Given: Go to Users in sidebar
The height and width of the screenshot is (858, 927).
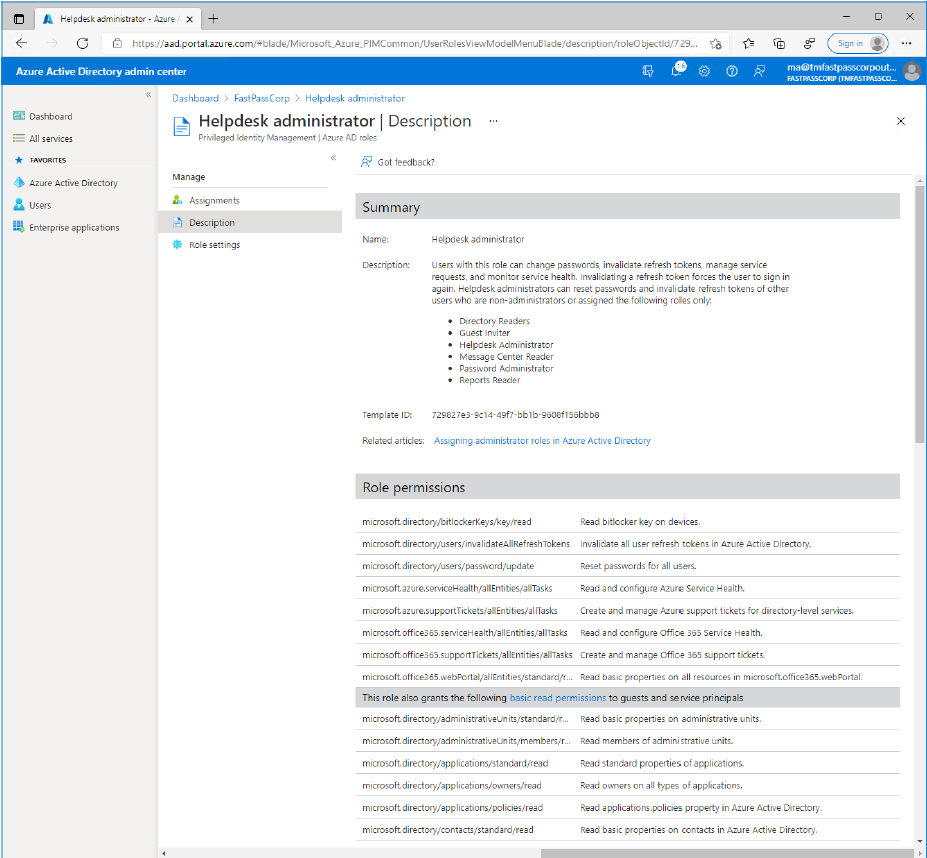Looking at the screenshot, I should [40, 205].
